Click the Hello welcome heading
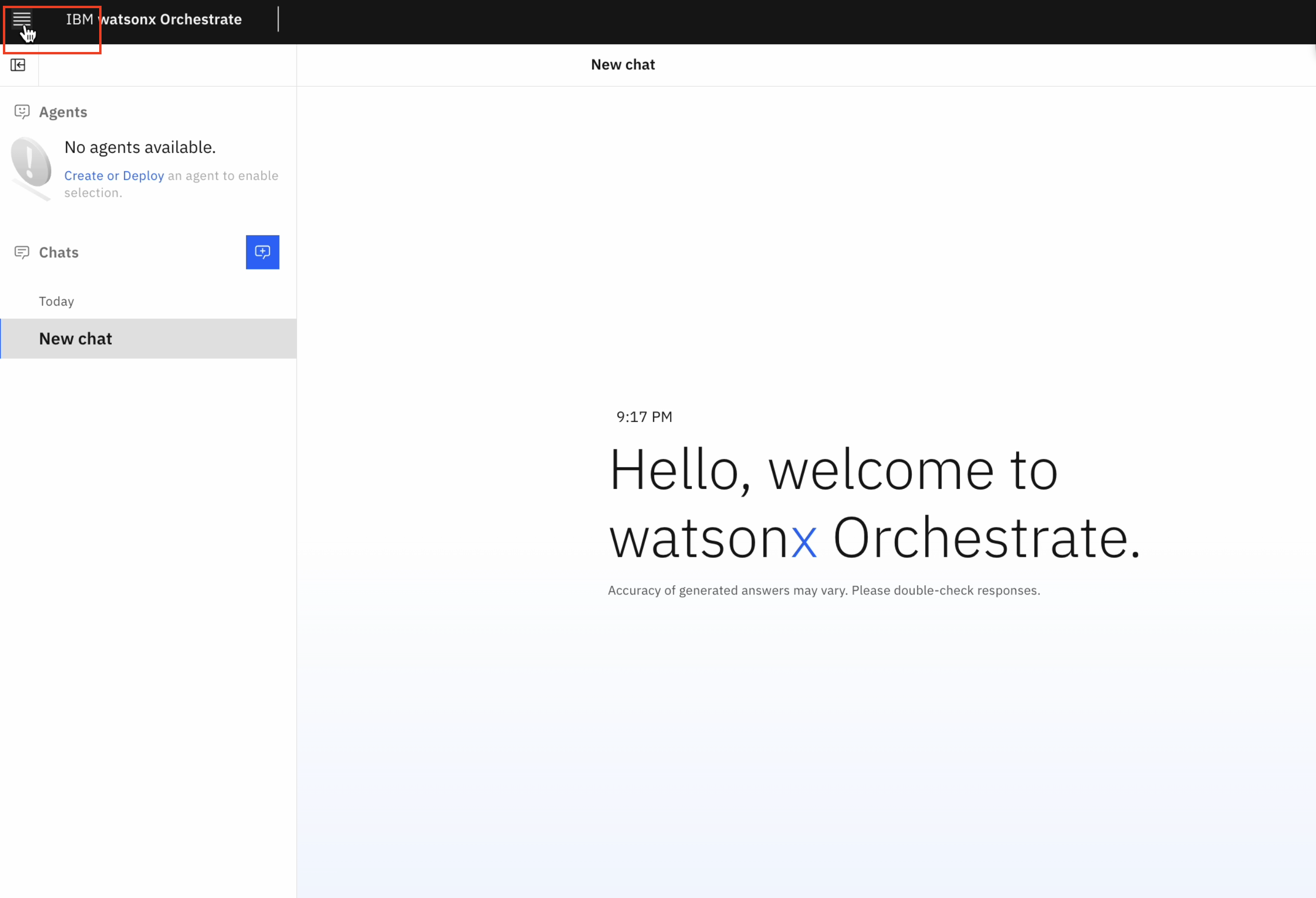1316x898 pixels. click(874, 503)
